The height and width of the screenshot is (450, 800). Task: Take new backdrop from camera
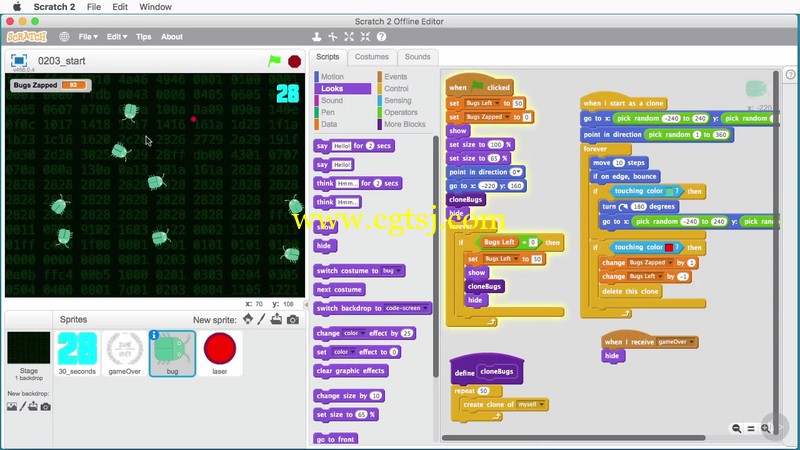pyautogui.click(x=45, y=407)
